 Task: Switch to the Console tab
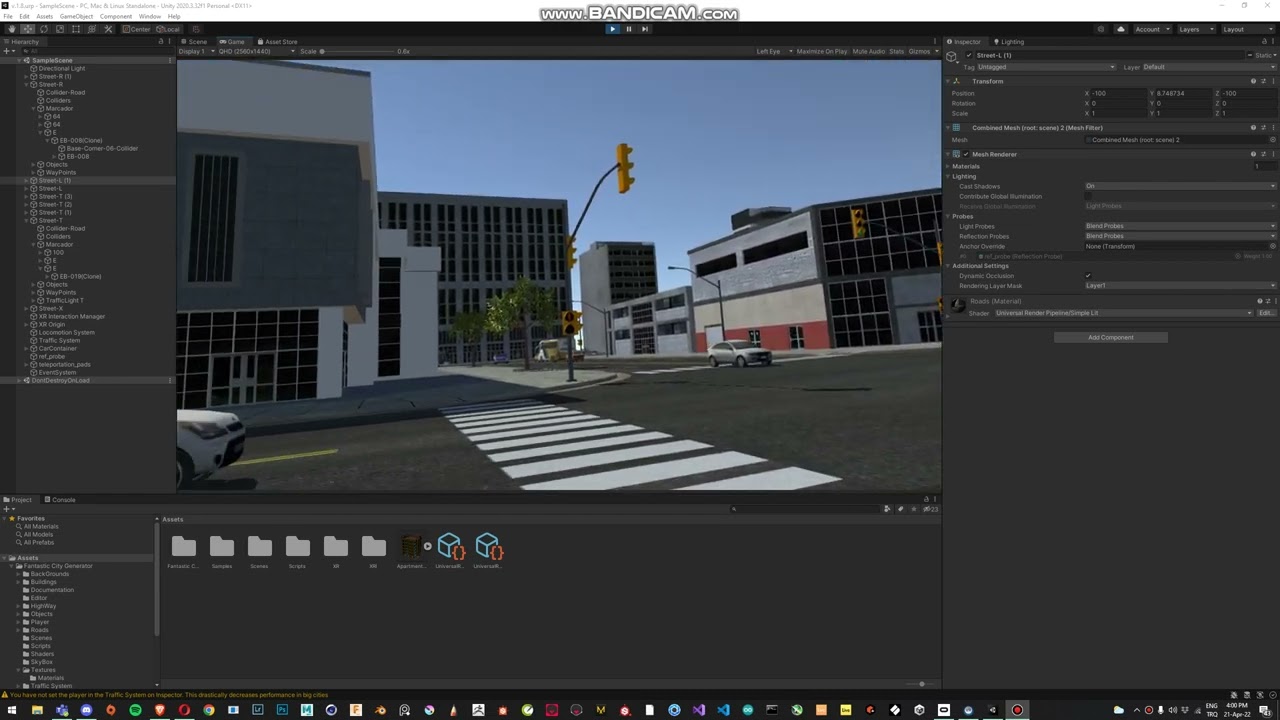(63, 499)
